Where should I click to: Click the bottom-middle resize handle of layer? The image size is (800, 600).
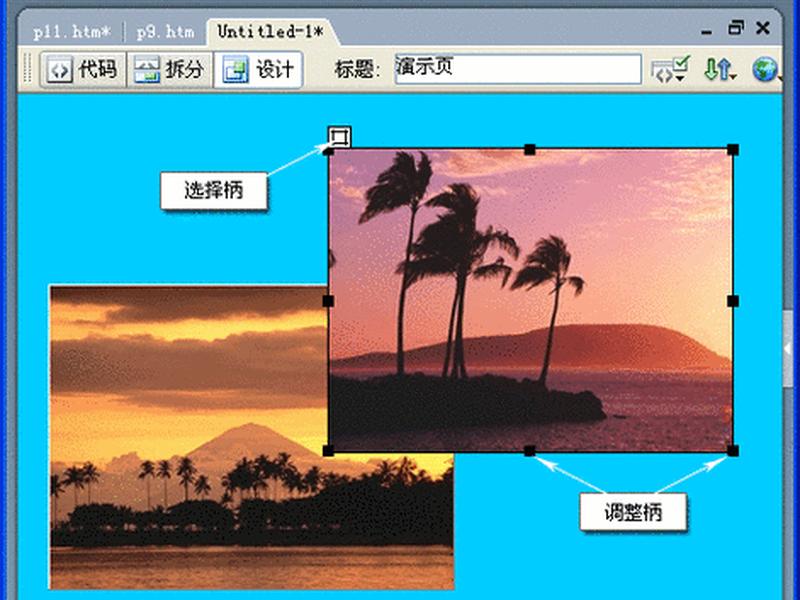(x=530, y=451)
